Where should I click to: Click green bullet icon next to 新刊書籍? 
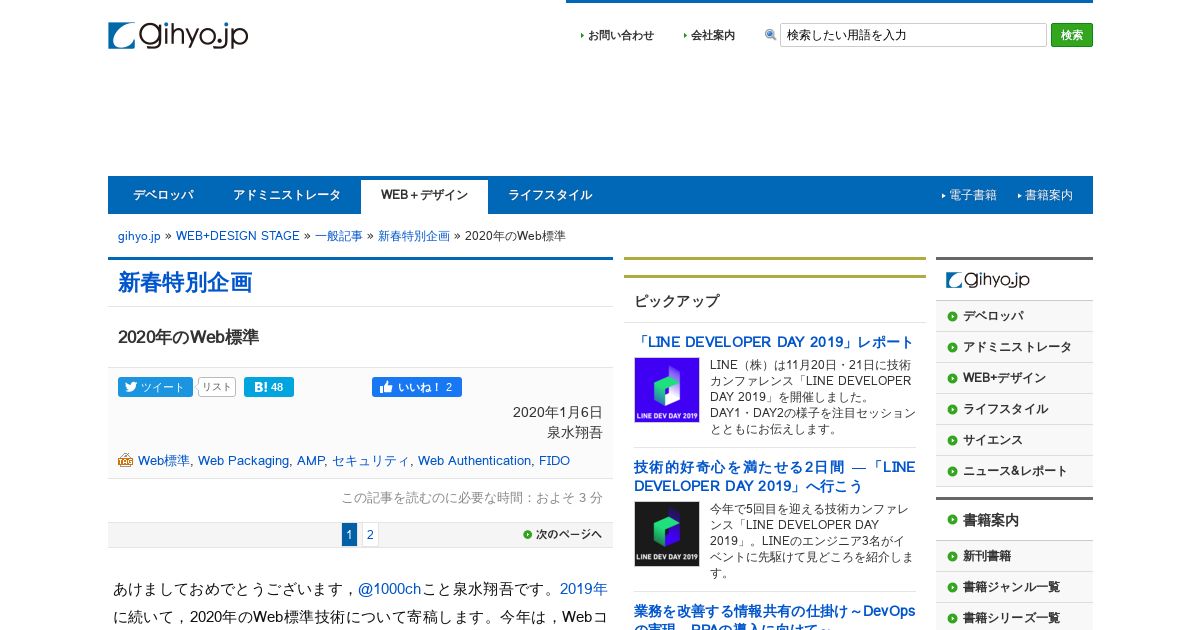pyautogui.click(x=952, y=556)
